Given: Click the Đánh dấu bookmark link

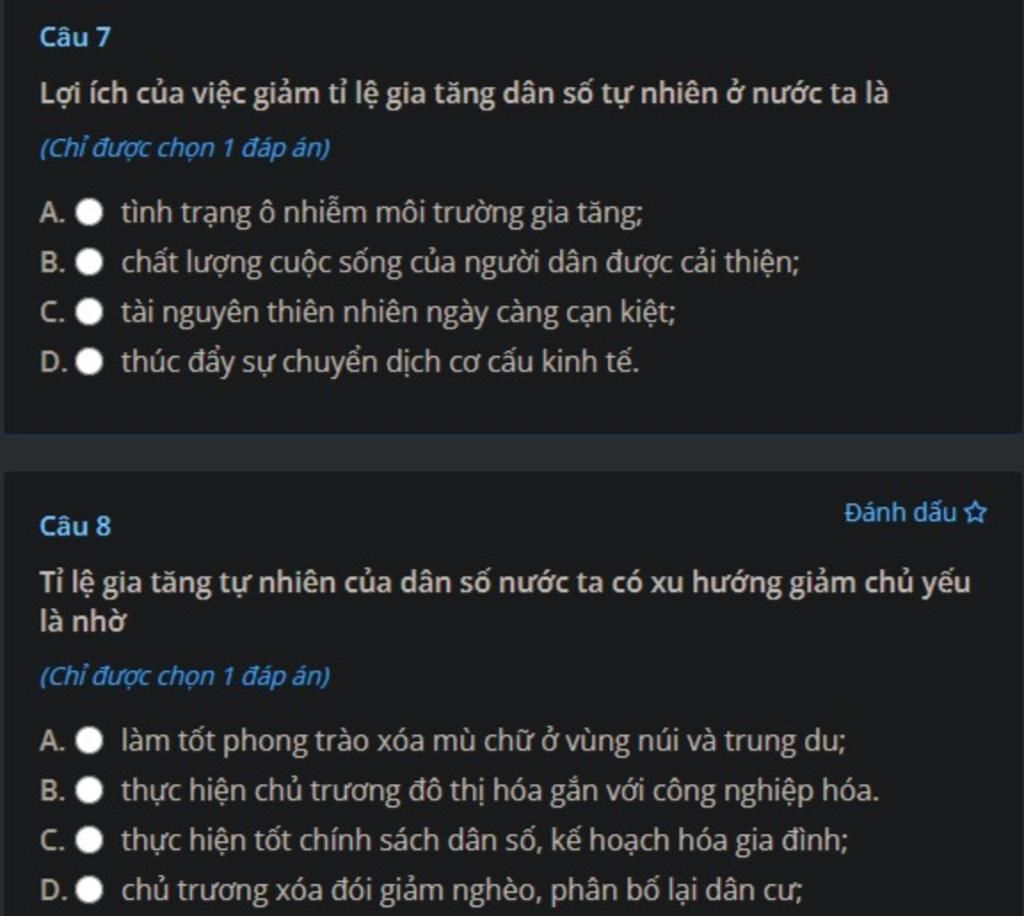Looking at the screenshot, I should (901, 513).
